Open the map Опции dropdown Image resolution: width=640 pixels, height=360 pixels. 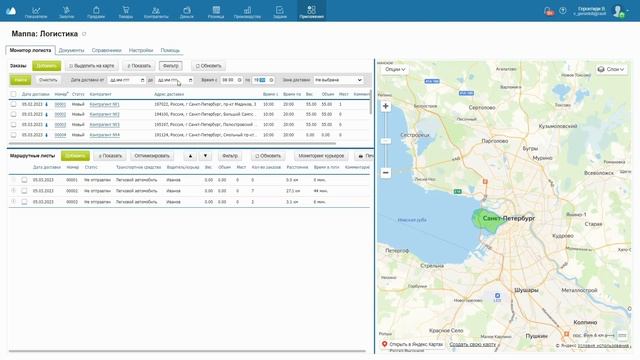[x=395, y=69]
